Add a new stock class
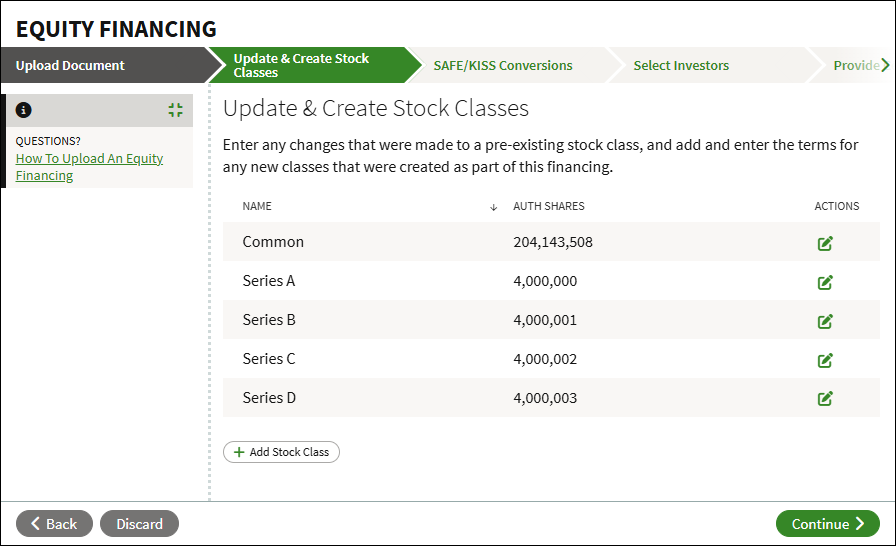This screenshot has height=546, width=896. pyautogui.click(x=281, y=452)
